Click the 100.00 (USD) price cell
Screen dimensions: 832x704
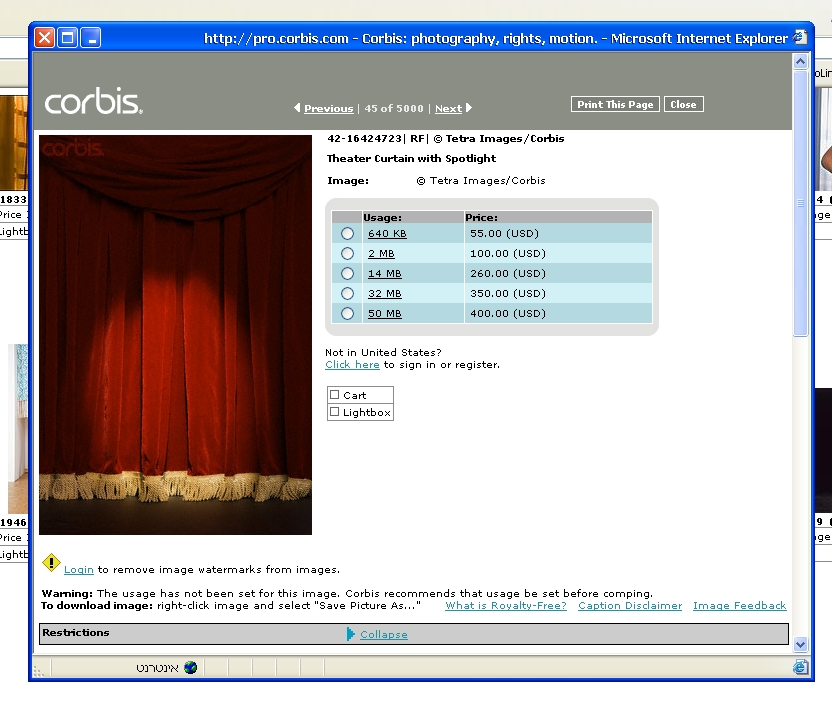point(558,254)
